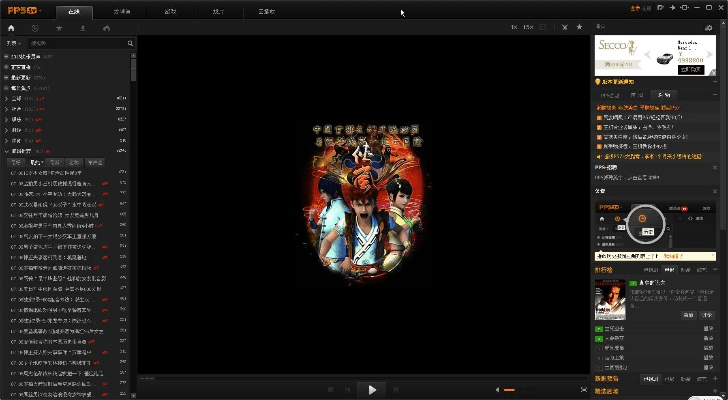728x400 pixels.
Task: Click the star favorite icon above video
Action: tap(579, 27)
